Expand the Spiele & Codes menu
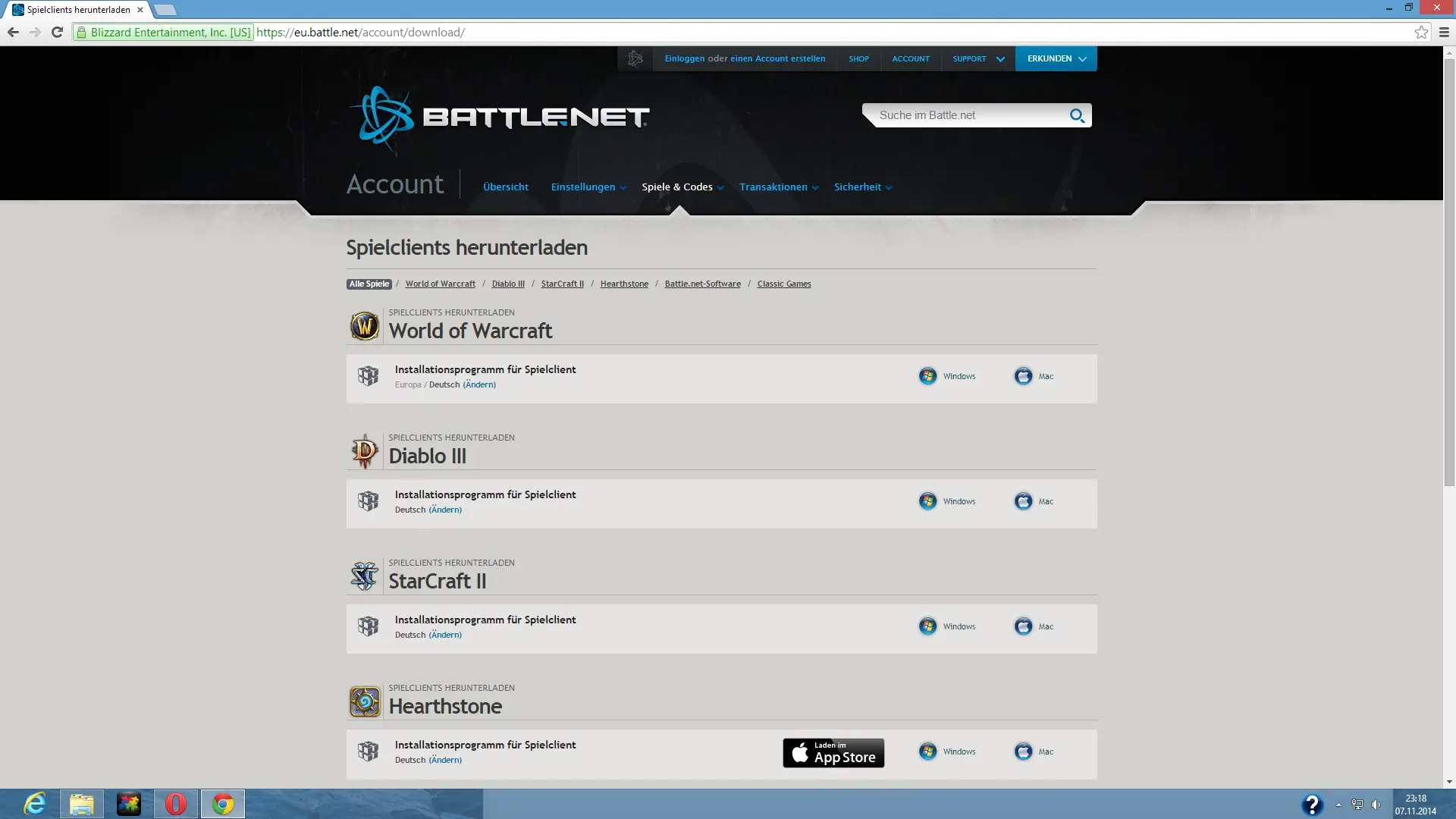The image size is (1456, 819). pyautogui.click(x=682, y=187)
